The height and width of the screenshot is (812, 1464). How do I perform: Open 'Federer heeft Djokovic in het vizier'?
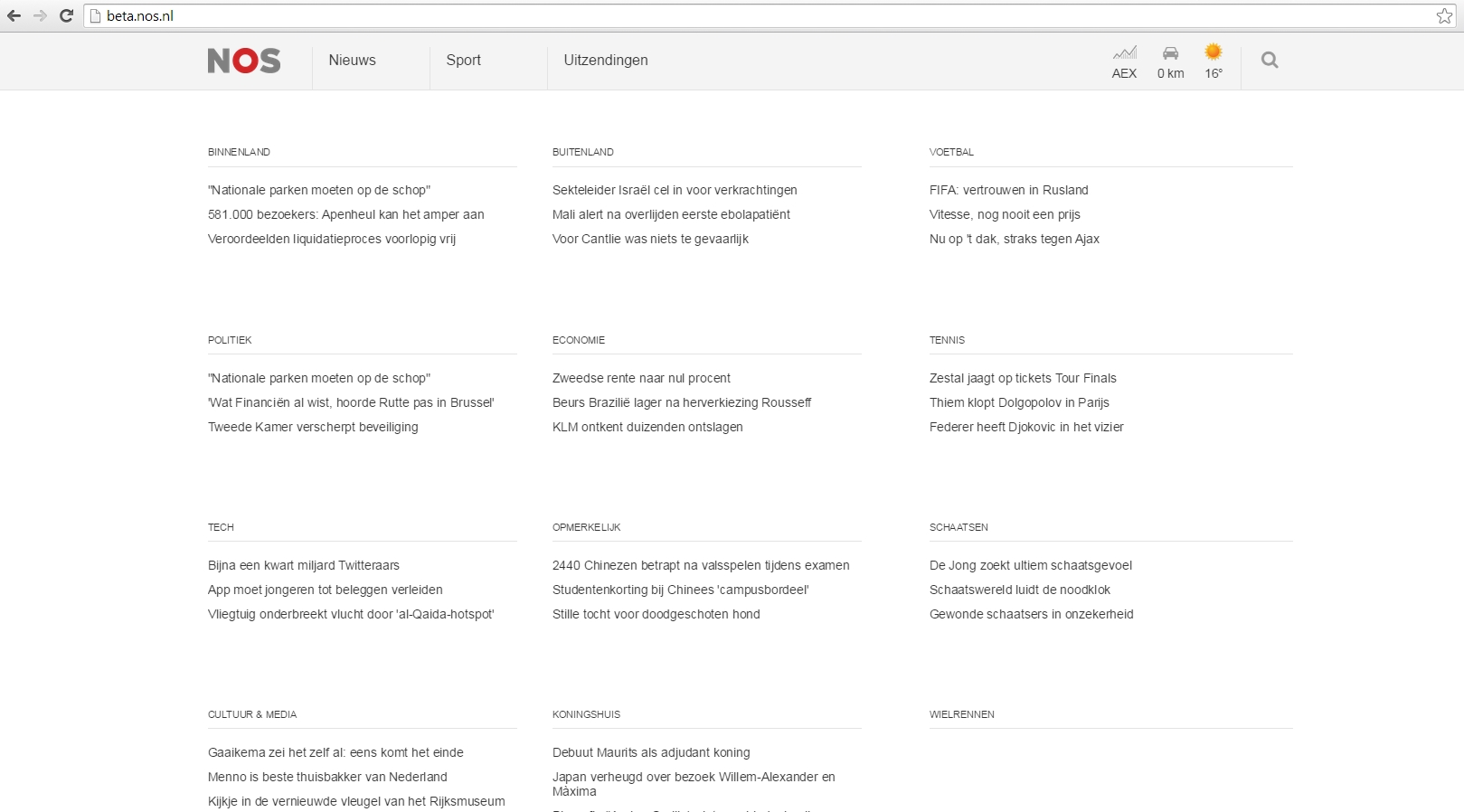(1026, 427)
